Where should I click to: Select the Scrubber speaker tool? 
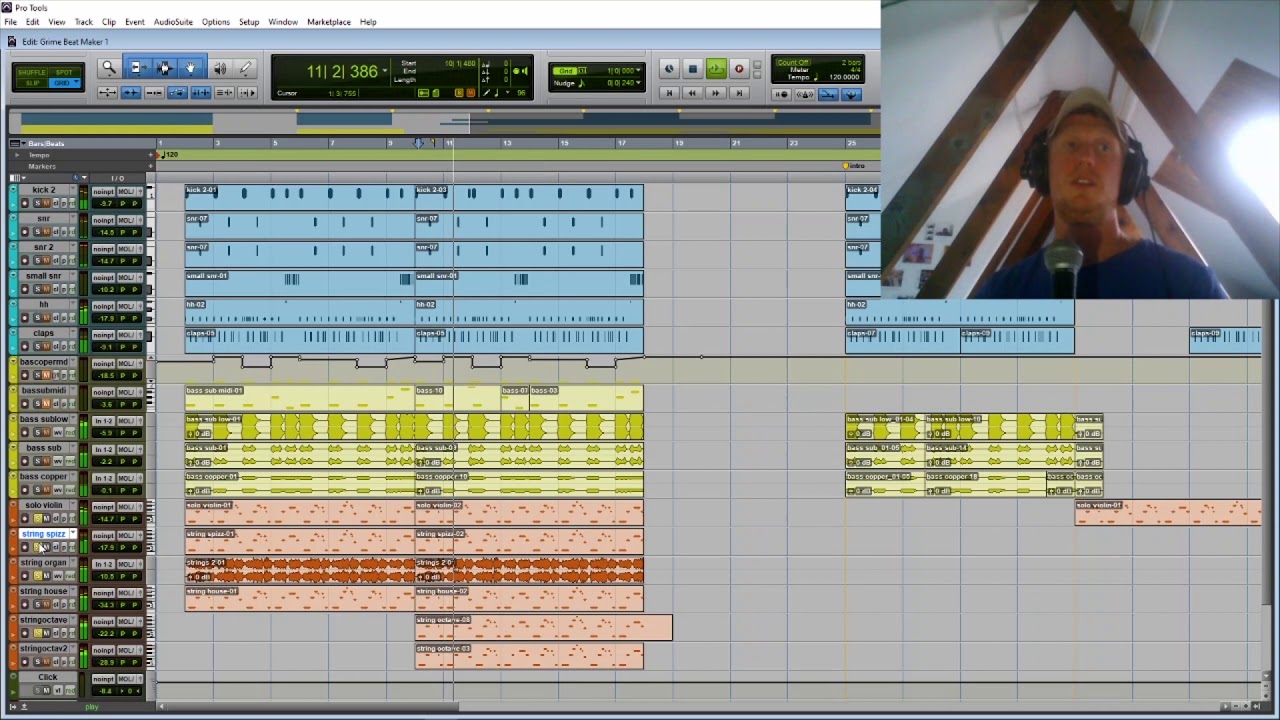(219, 68)
